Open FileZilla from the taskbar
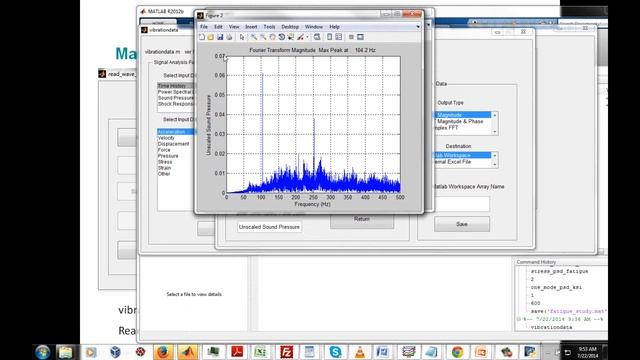This screenshot has height=360, width=640. [x=287, y=352]
